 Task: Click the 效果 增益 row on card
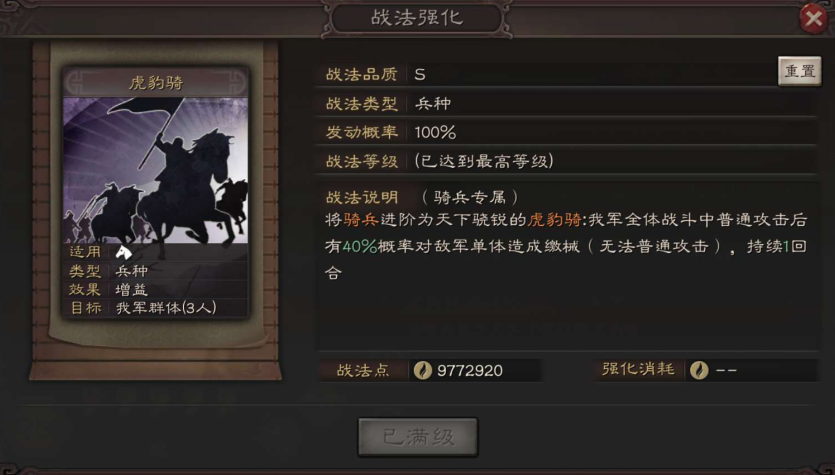click(x=155, y=290)
